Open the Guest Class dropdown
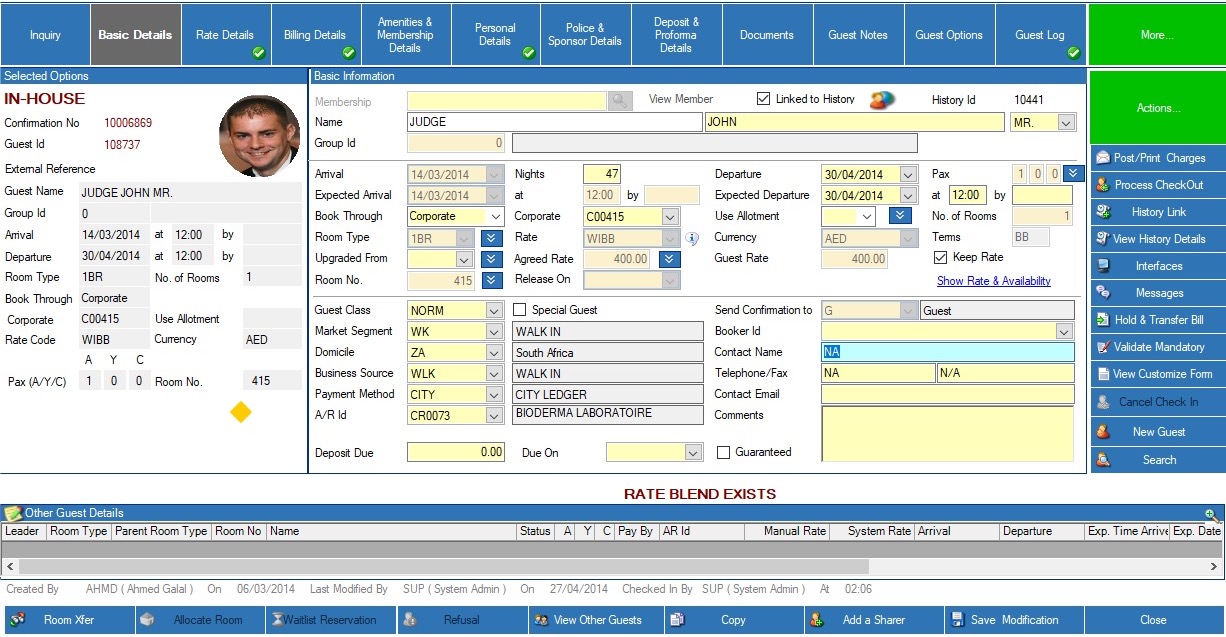 494,310
